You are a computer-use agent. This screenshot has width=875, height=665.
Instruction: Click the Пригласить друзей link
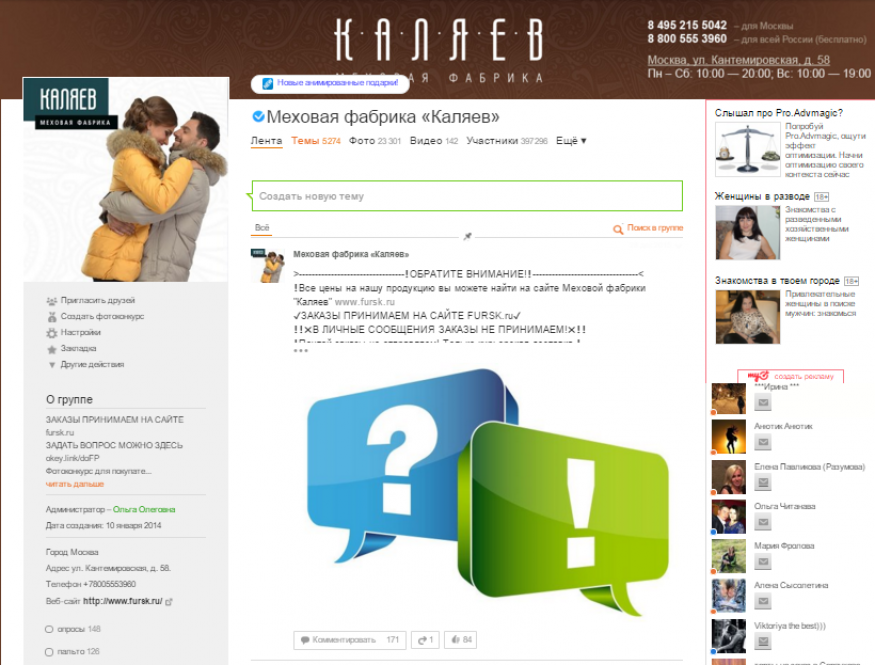tap(98, 300)
